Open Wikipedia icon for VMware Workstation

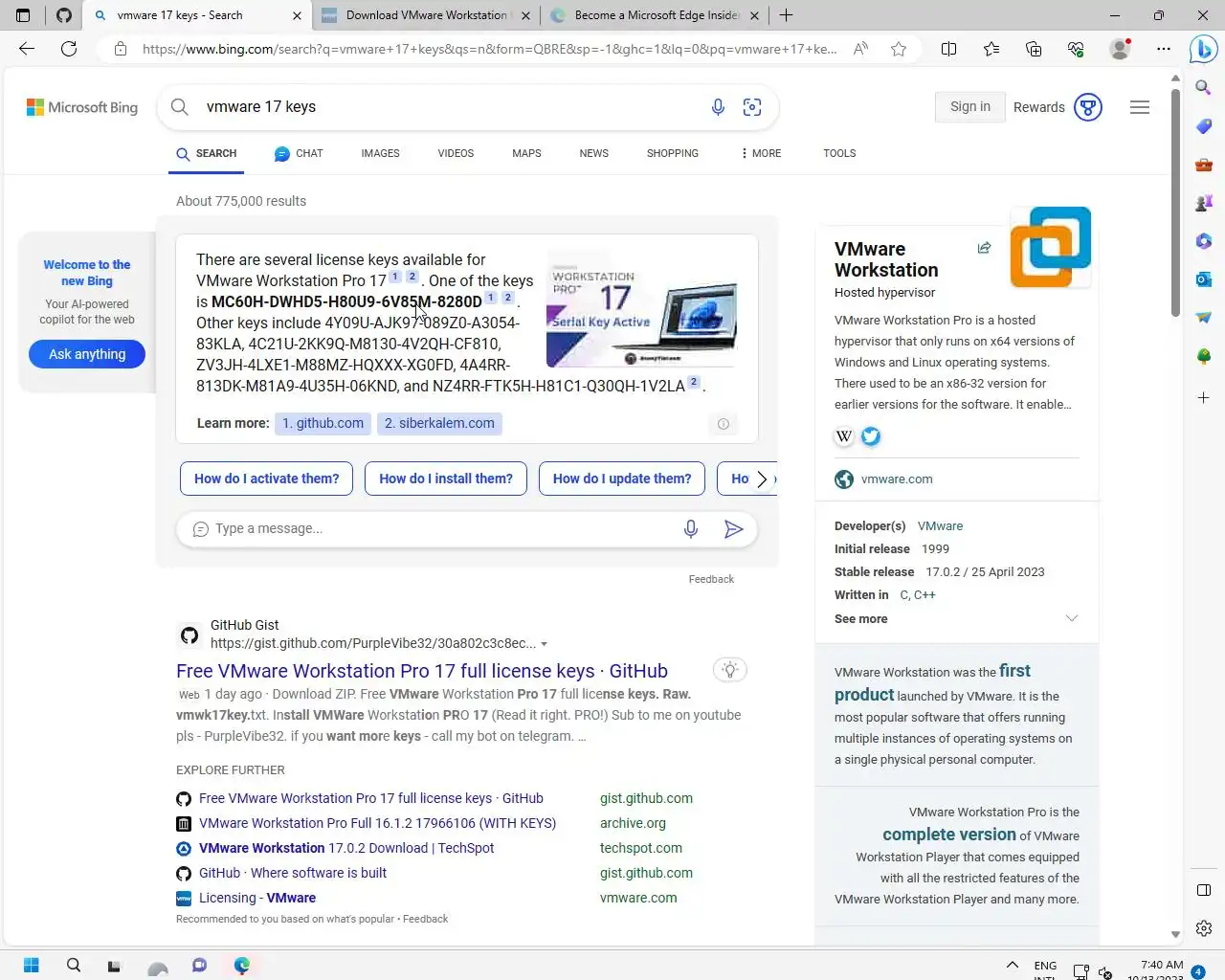coord(844,436)
